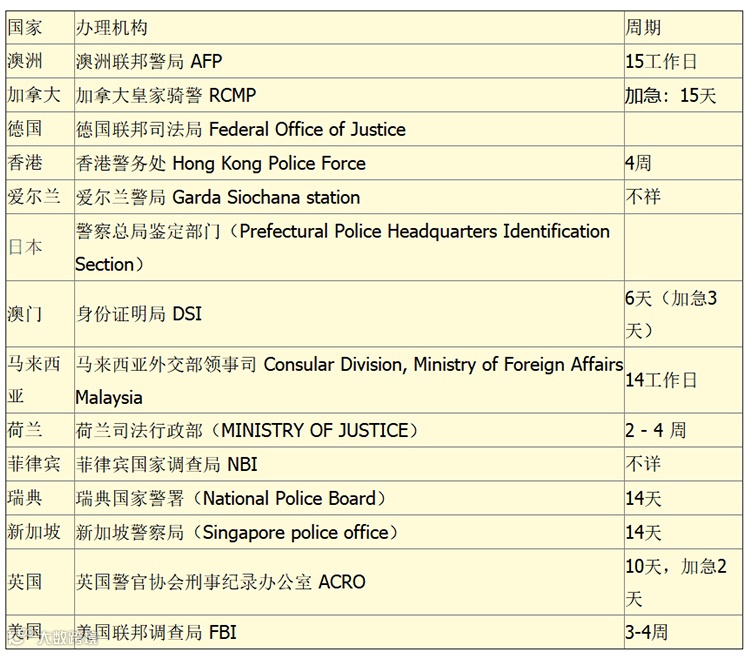The height and width of the screenshot is (652, 746).
Task: Select the 菲律宾 country cell
Action: pyautogui.click(x=40, y=464)
